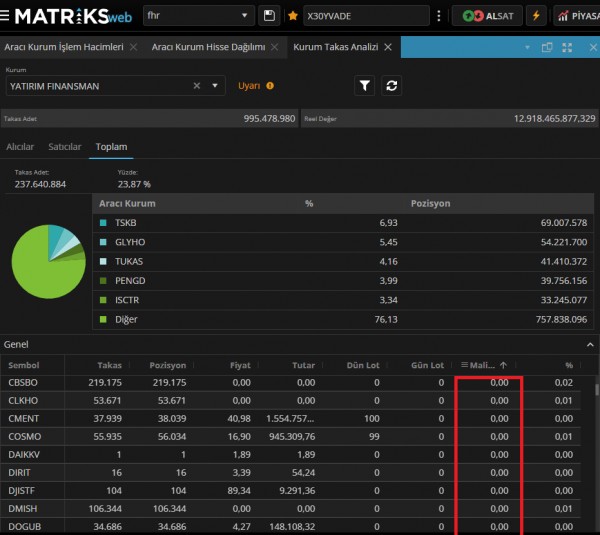This screenshot has width=600, height=535.
Task: Click the green pie chart
Action: (x=49, y=262)
